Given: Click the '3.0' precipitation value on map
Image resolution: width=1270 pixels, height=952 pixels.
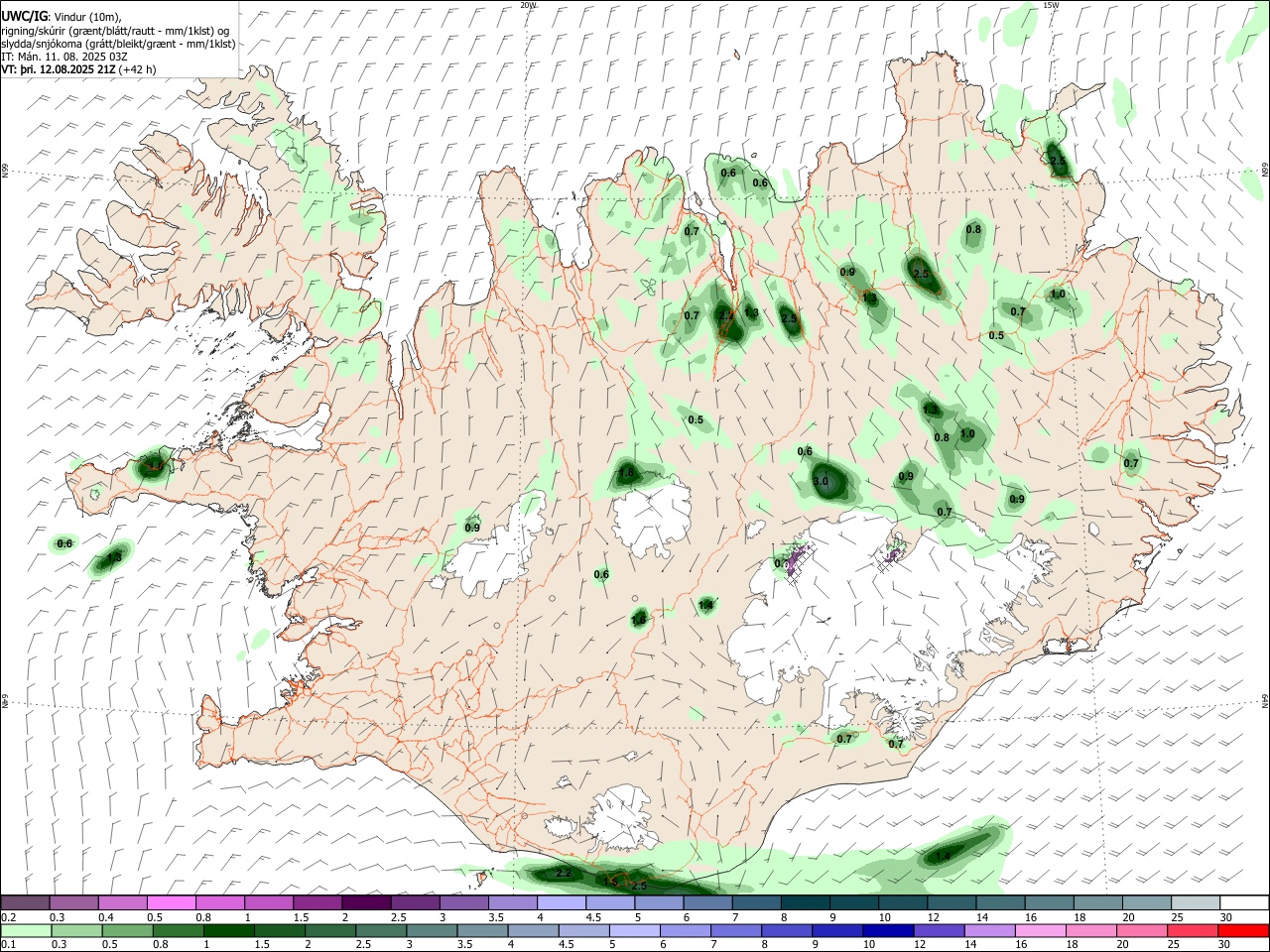Looking at the screenshot, I should [821, 481].
